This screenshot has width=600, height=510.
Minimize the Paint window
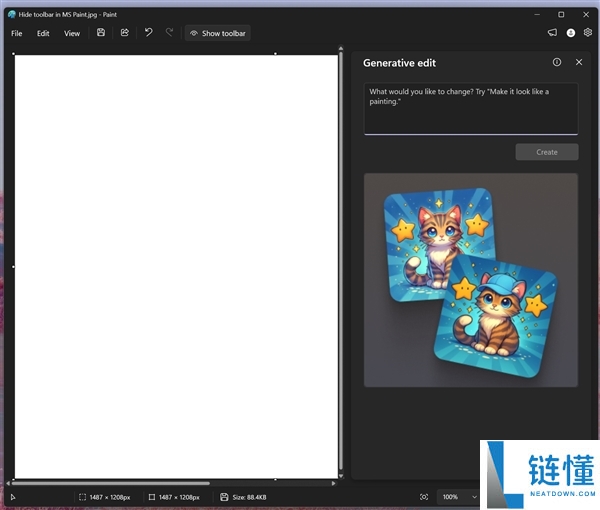click(x=537, y=15)
